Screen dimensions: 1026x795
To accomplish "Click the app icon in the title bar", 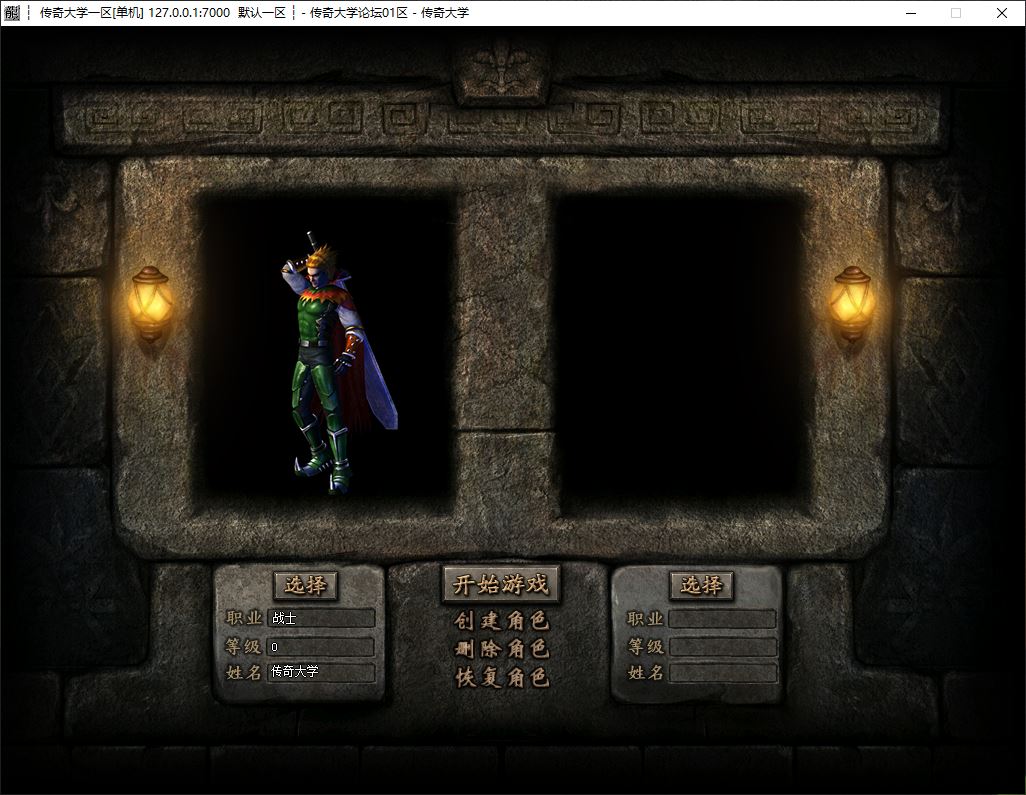I will [13, 13].
